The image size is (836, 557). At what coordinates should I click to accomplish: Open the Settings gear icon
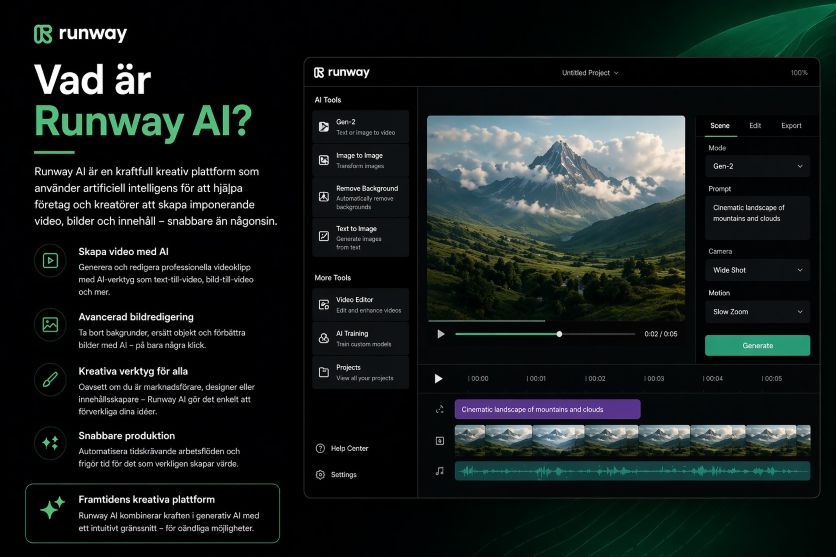point(320,474)
